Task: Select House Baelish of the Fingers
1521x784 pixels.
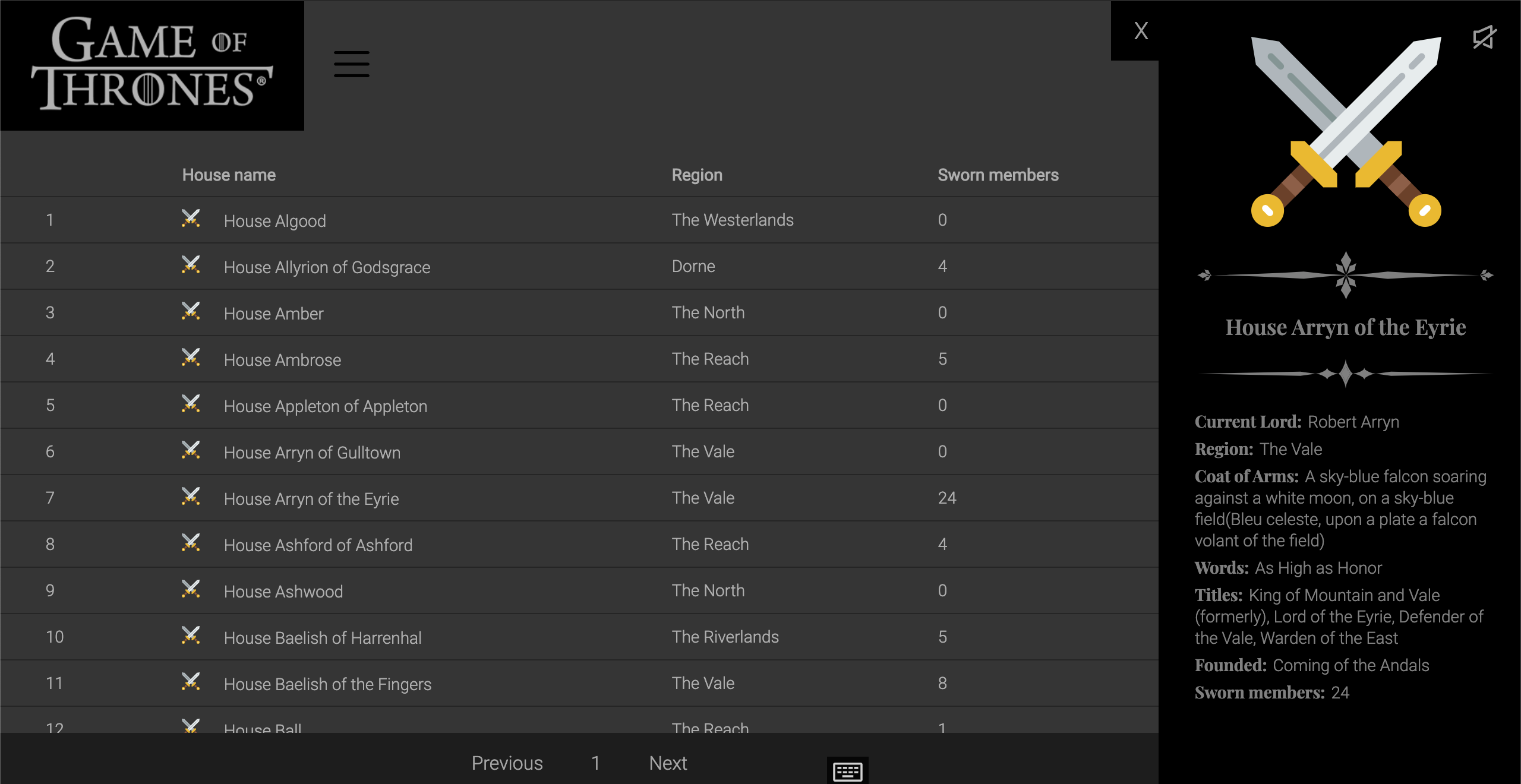Action: tap(327, 684)
